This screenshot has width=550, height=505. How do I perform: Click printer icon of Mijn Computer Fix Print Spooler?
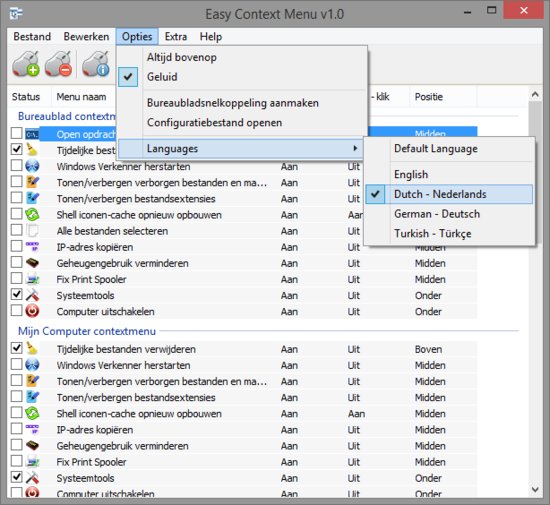coord(32,462)
